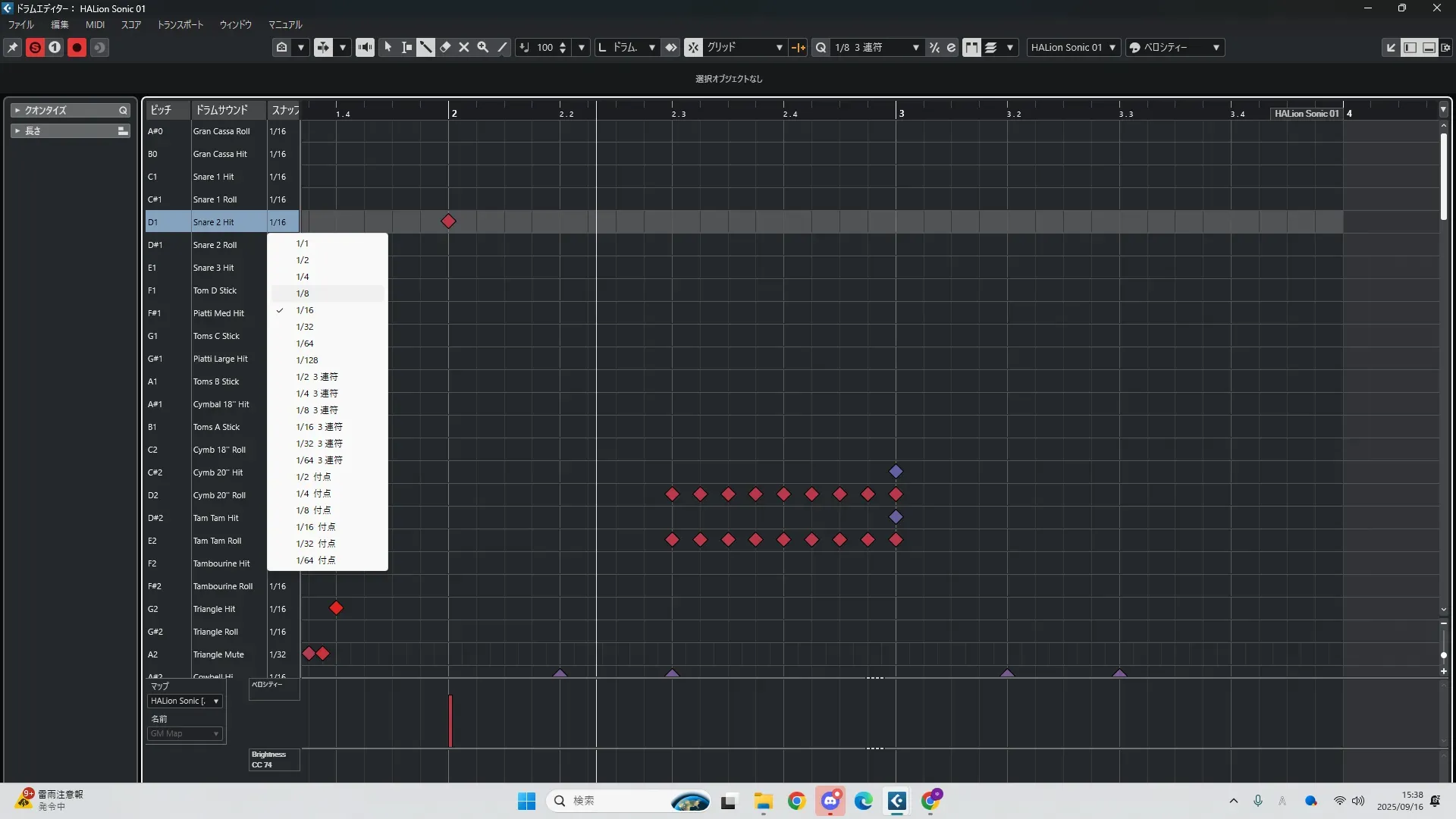Select the Zoom magnifier tool
The width and height of the screenshot is (1456, 819).
pyautogui.click(x=482, y=47)
